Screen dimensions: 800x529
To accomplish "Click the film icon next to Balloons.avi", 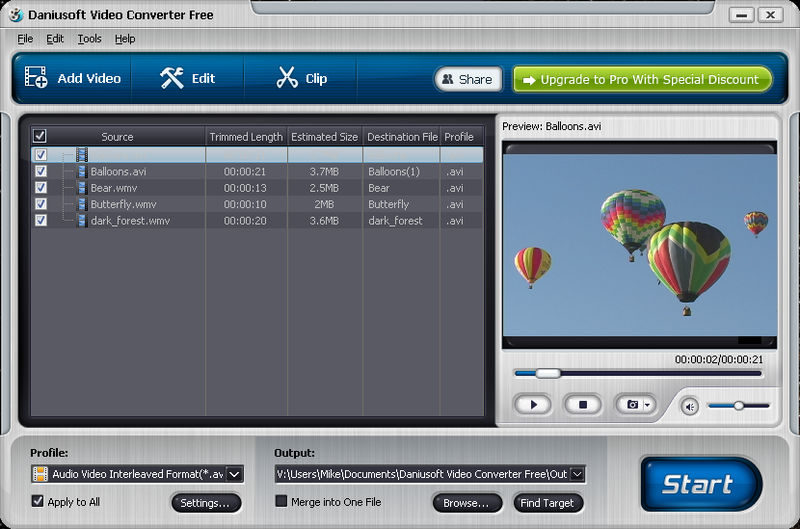I will click(82, 171).
